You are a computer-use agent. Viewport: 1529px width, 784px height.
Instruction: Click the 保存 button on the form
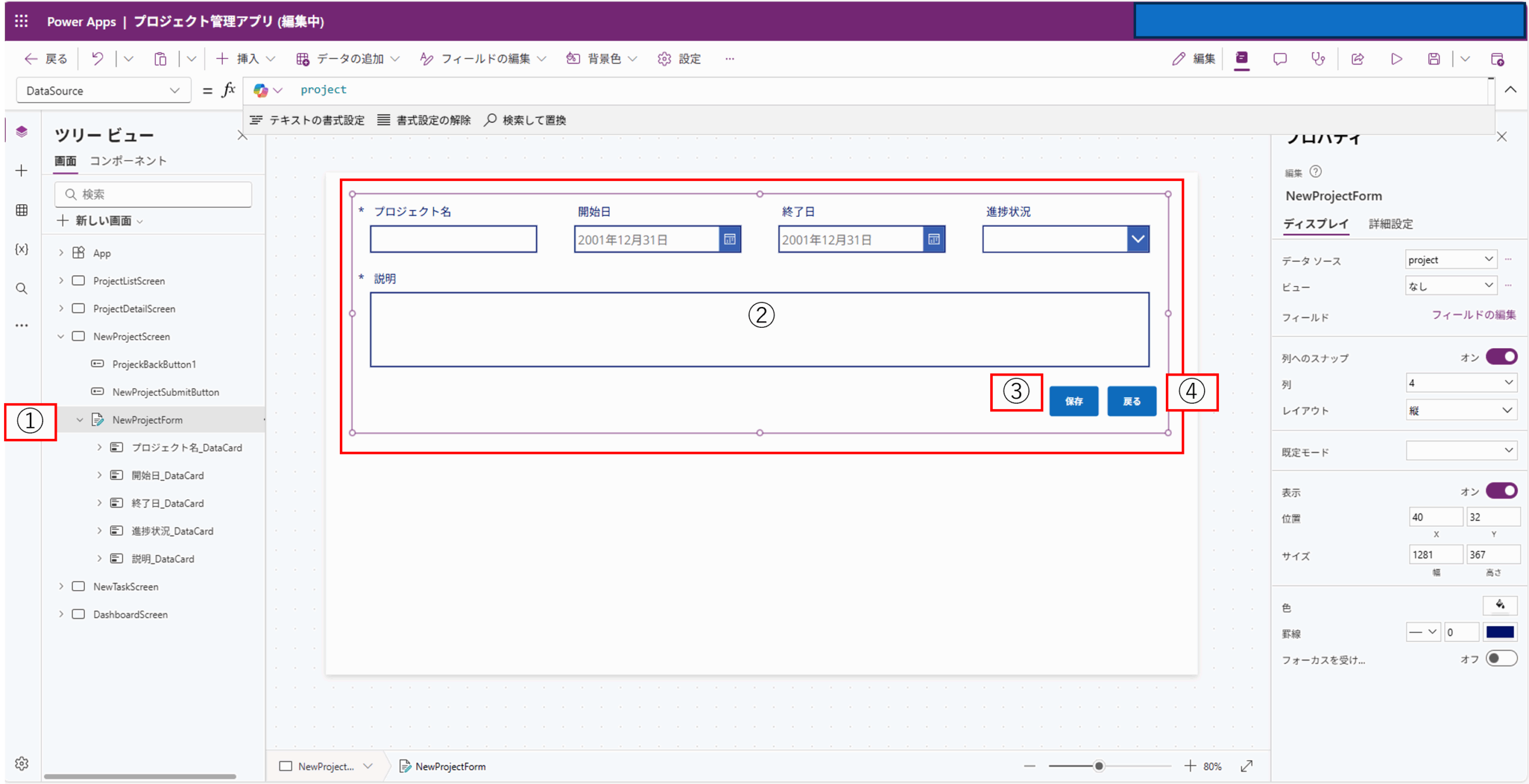coord(1073,401)
